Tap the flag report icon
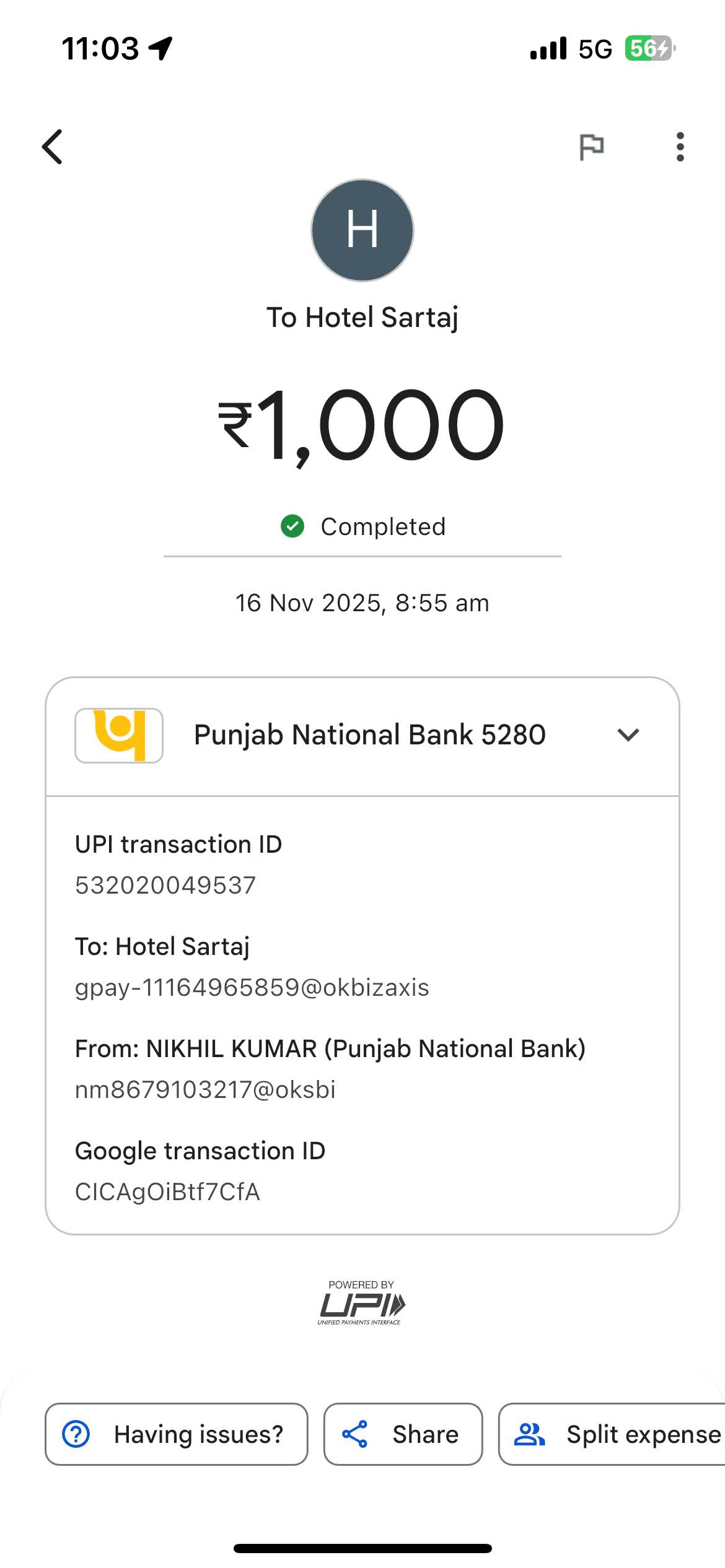The width and height of the screenshot is (725, 1568). click(591, 147)
